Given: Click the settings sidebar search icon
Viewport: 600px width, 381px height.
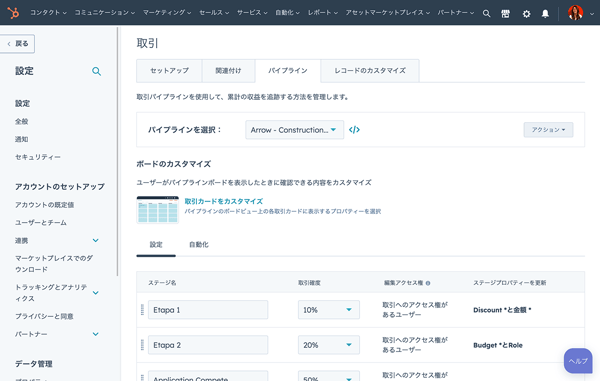Looking at the screenshot, I should (x=96, y=71).
